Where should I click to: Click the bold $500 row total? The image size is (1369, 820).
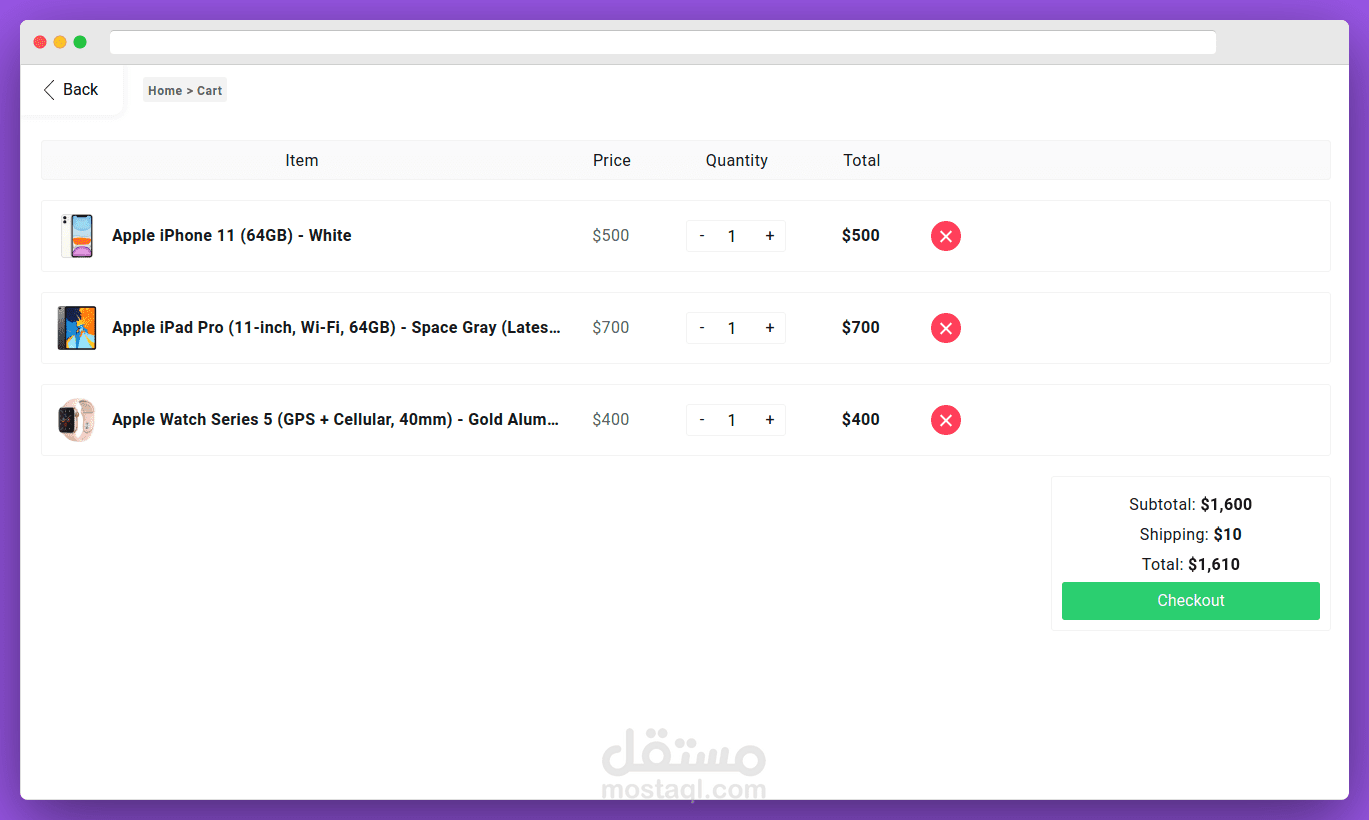point(861,236)
